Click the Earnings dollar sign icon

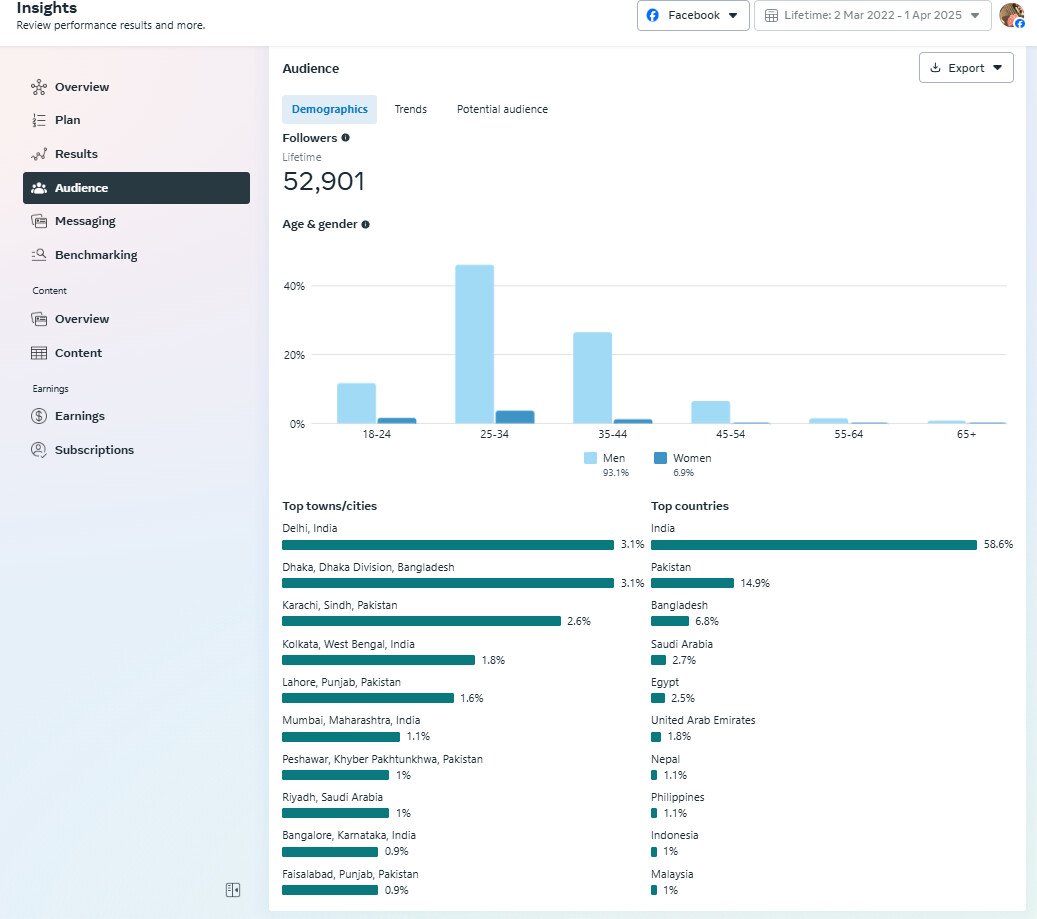coord(39,416)
